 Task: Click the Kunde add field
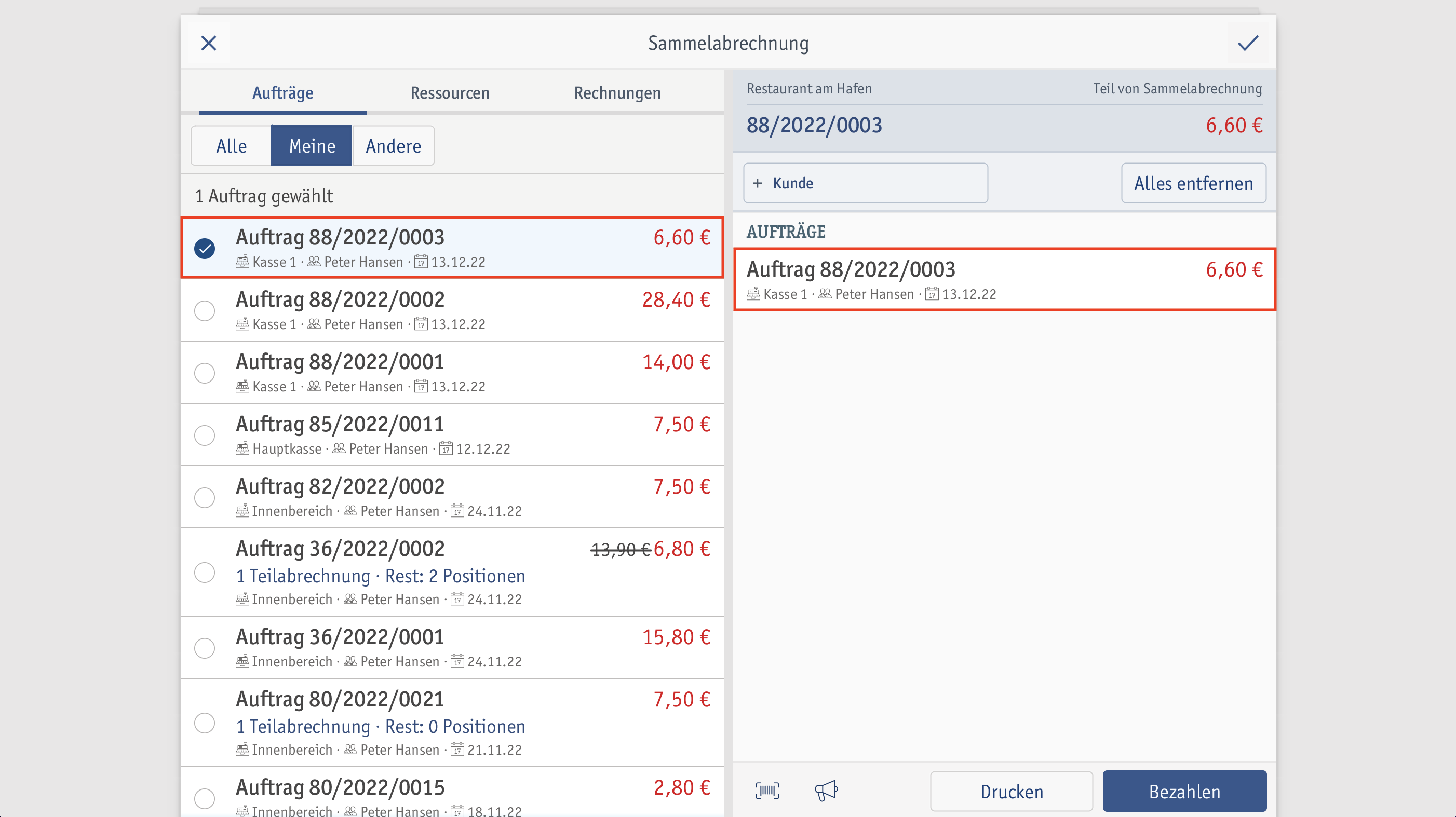coord(866,183)
